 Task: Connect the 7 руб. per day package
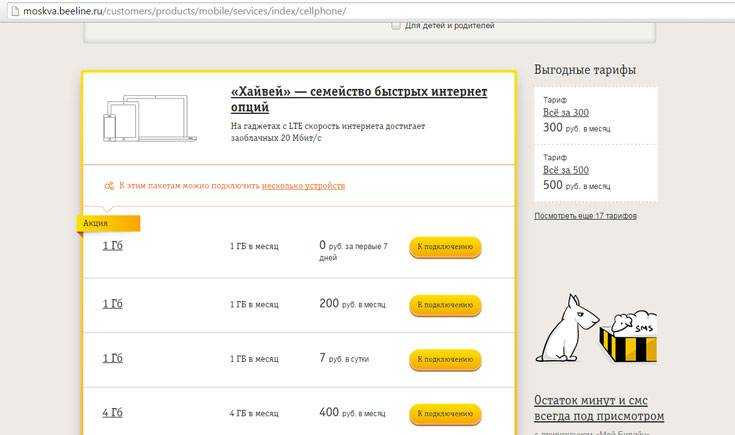[445, 359]
